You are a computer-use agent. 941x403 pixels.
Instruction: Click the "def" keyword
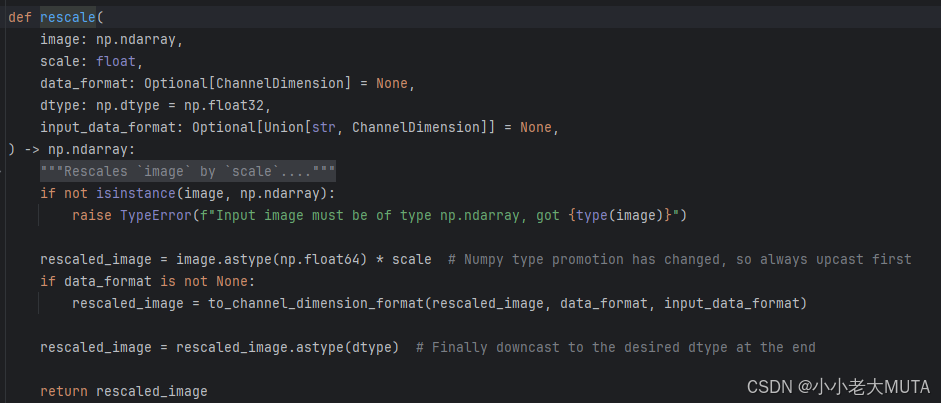pos(20,17)
